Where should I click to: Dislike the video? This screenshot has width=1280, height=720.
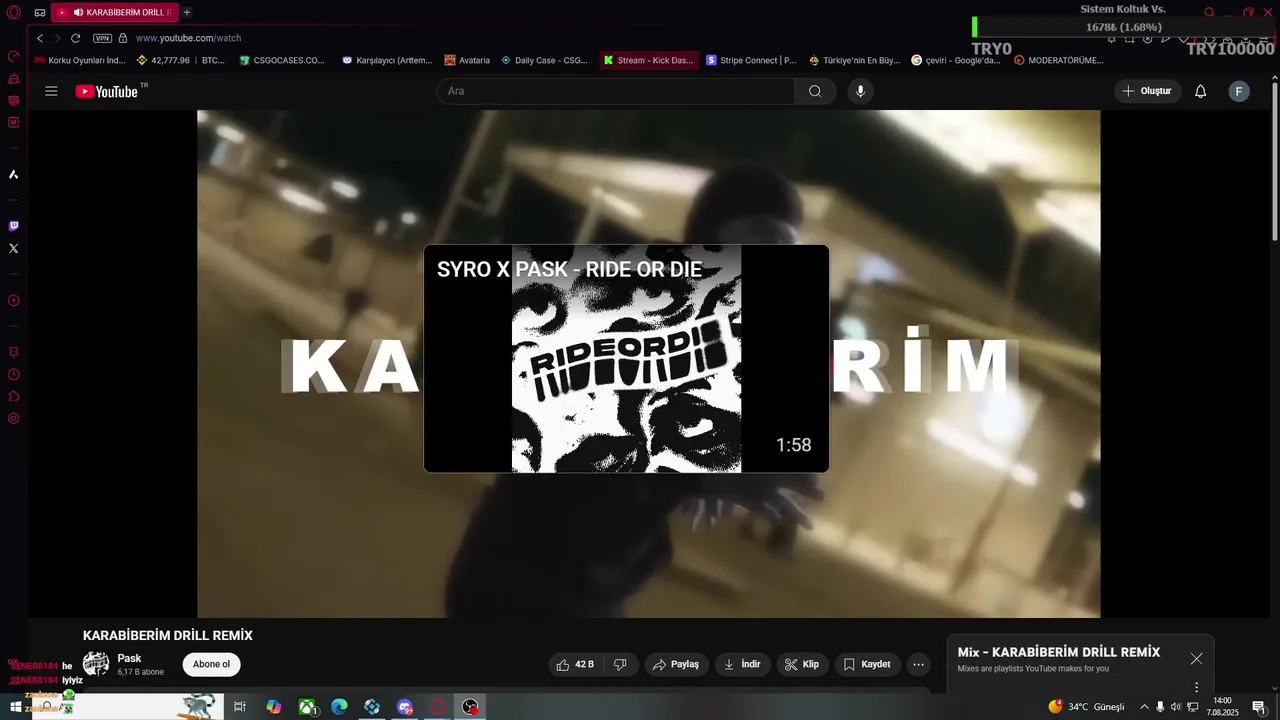[620, 664]
